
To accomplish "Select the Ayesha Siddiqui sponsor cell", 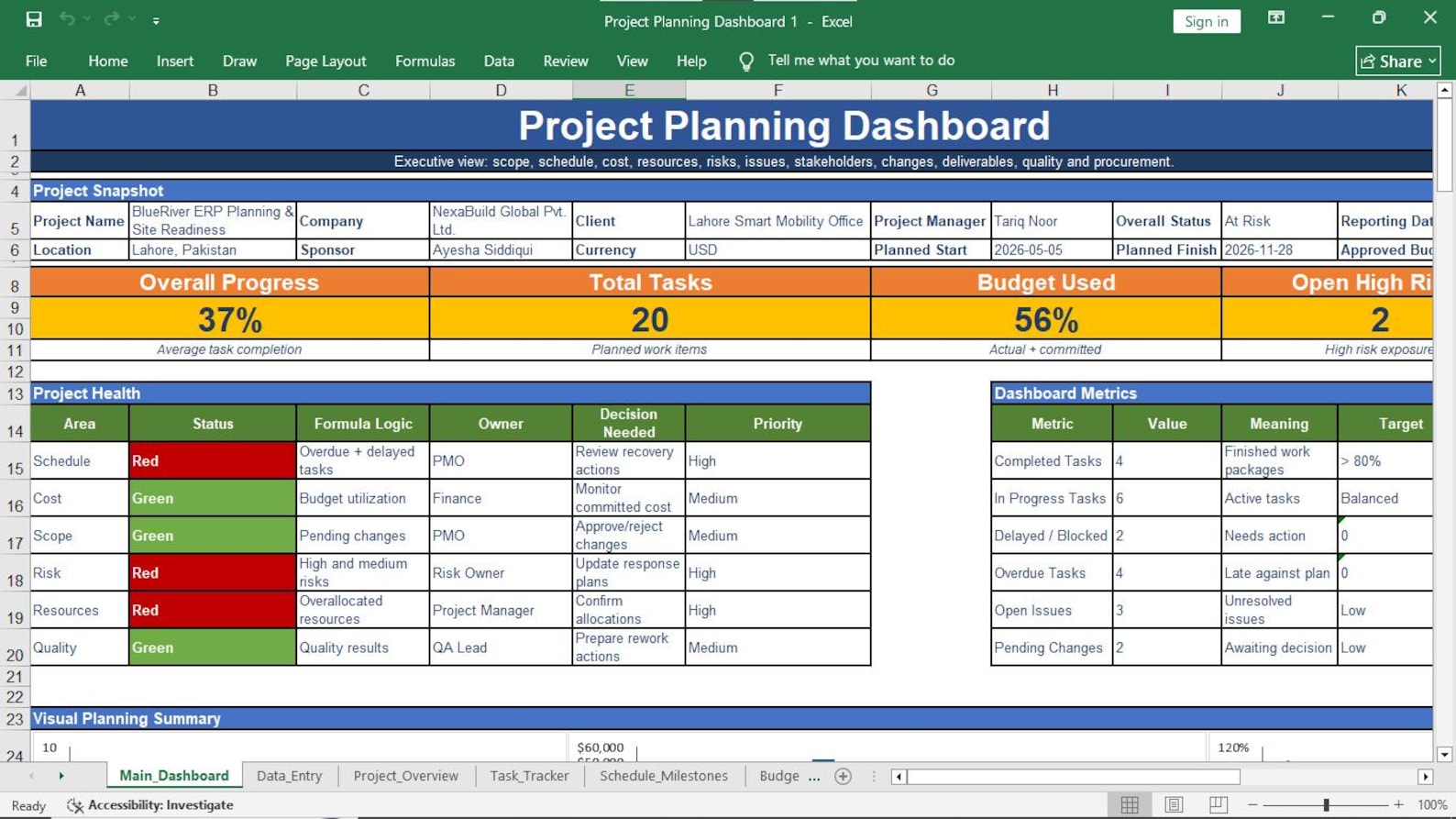I will click(x=501, y=249).
